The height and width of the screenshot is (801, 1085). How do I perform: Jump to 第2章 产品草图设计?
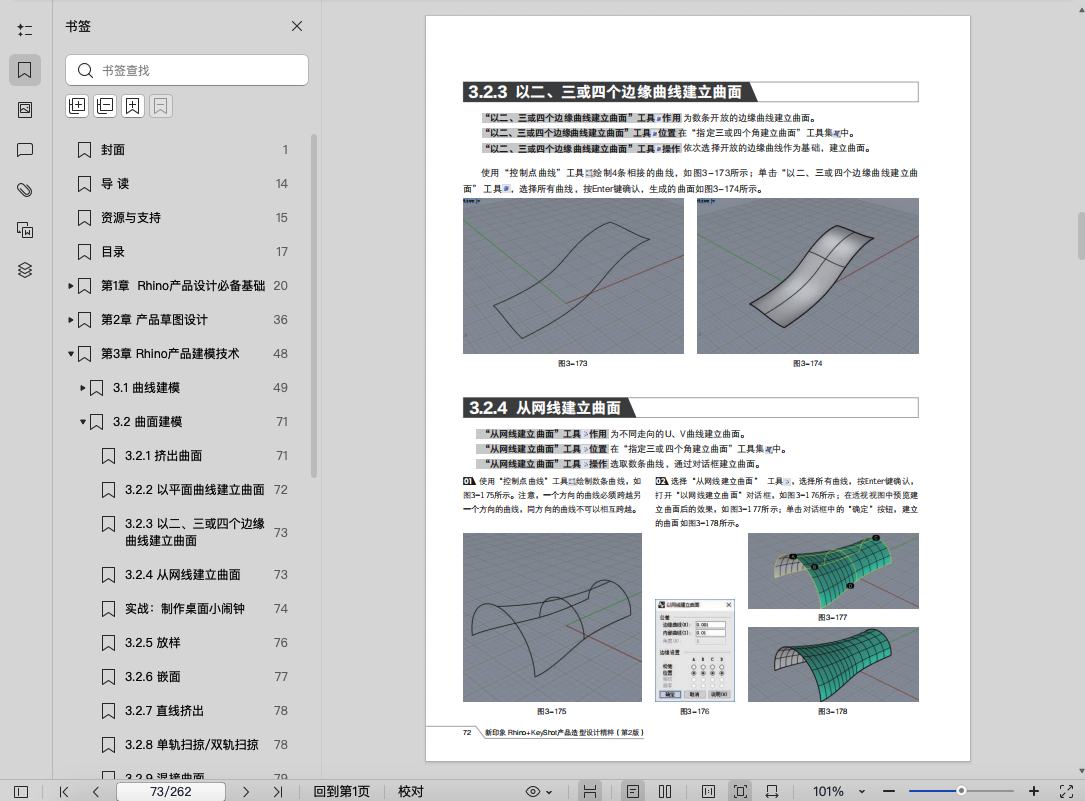coord(154,320)
